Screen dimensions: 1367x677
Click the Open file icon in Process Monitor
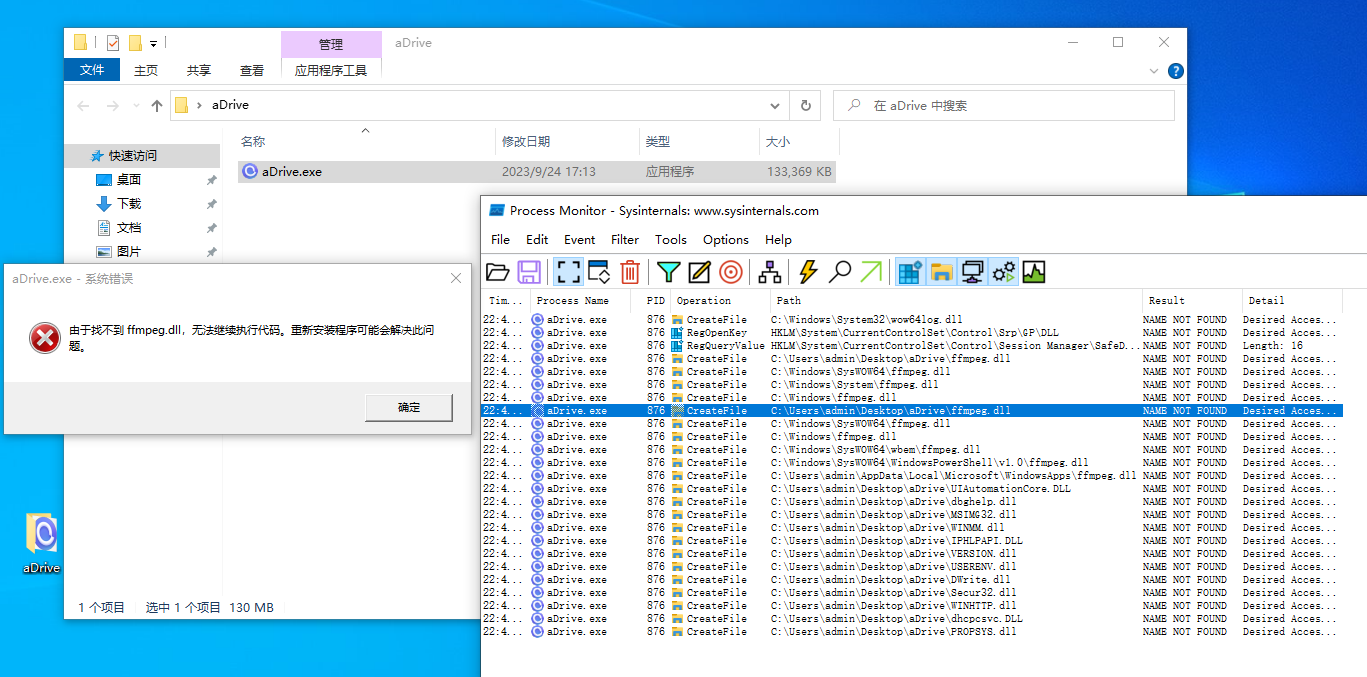[x=498, y=271]
